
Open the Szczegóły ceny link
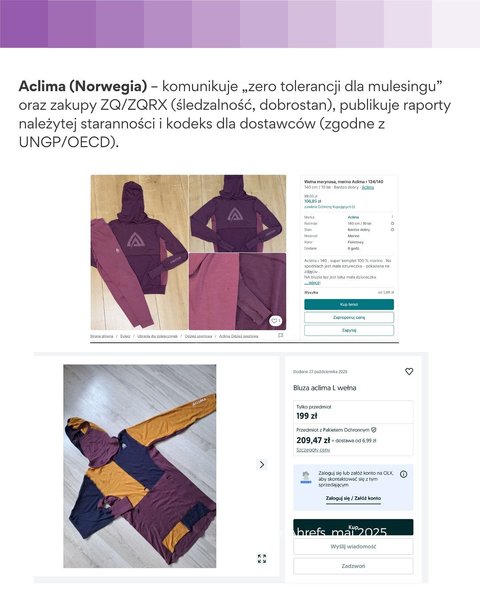coord(313,450)
